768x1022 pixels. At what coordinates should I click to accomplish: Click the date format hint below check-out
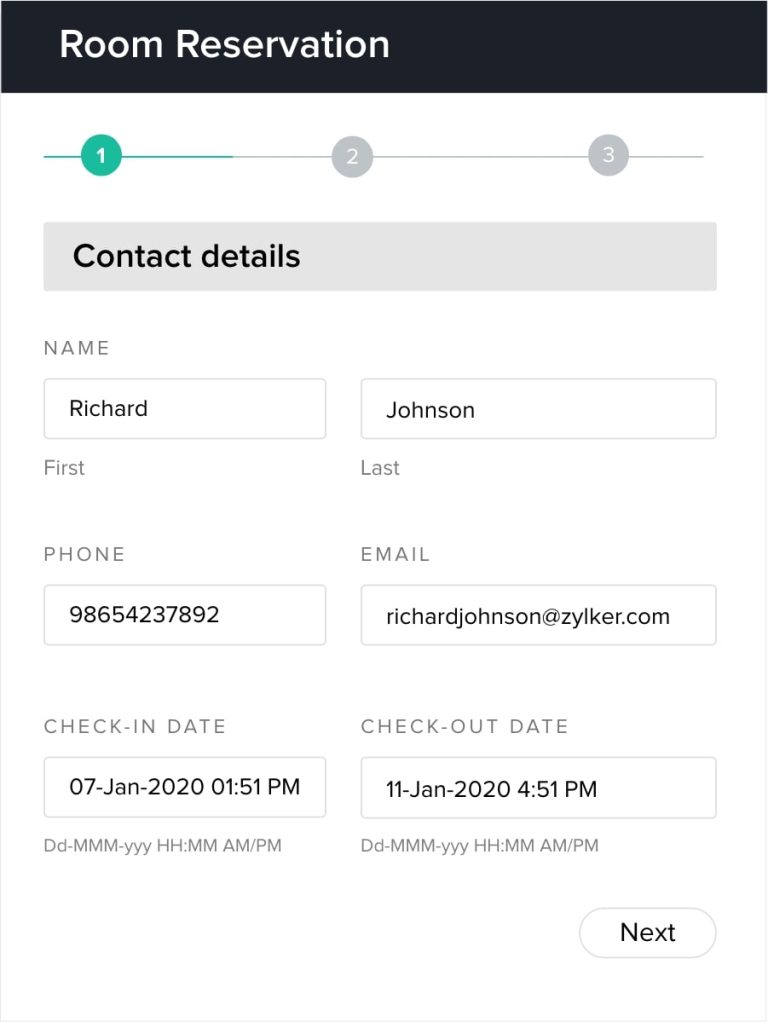[x=480, y=845]
